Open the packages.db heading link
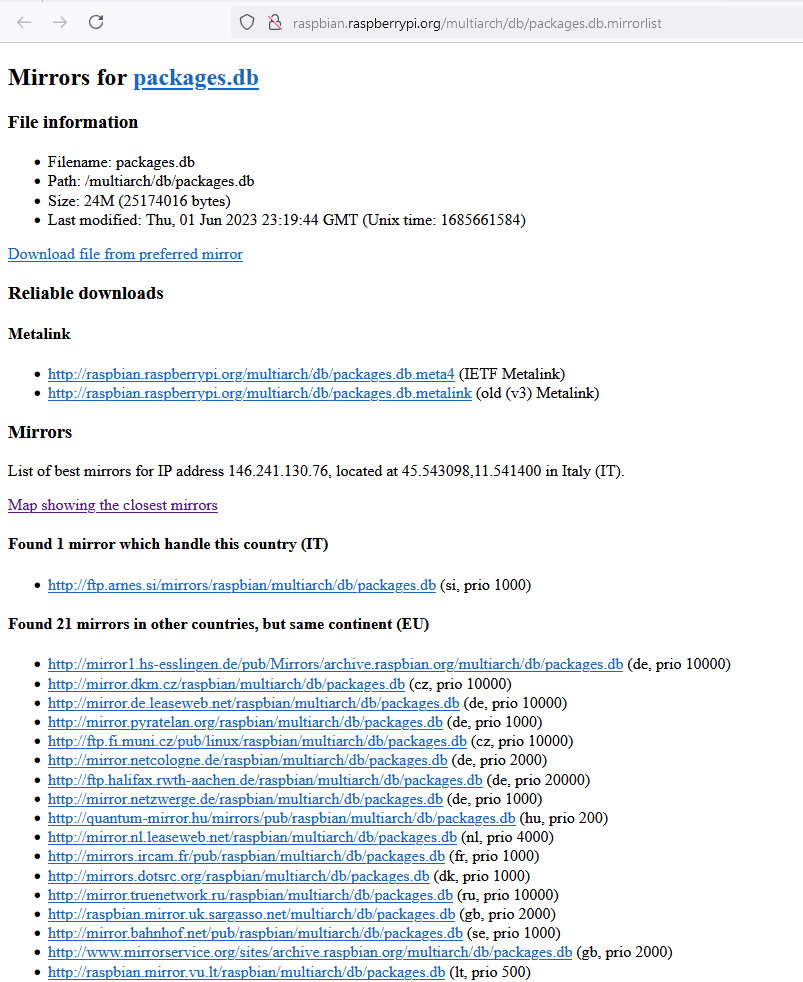803x982 pixels. pos(196,78)
